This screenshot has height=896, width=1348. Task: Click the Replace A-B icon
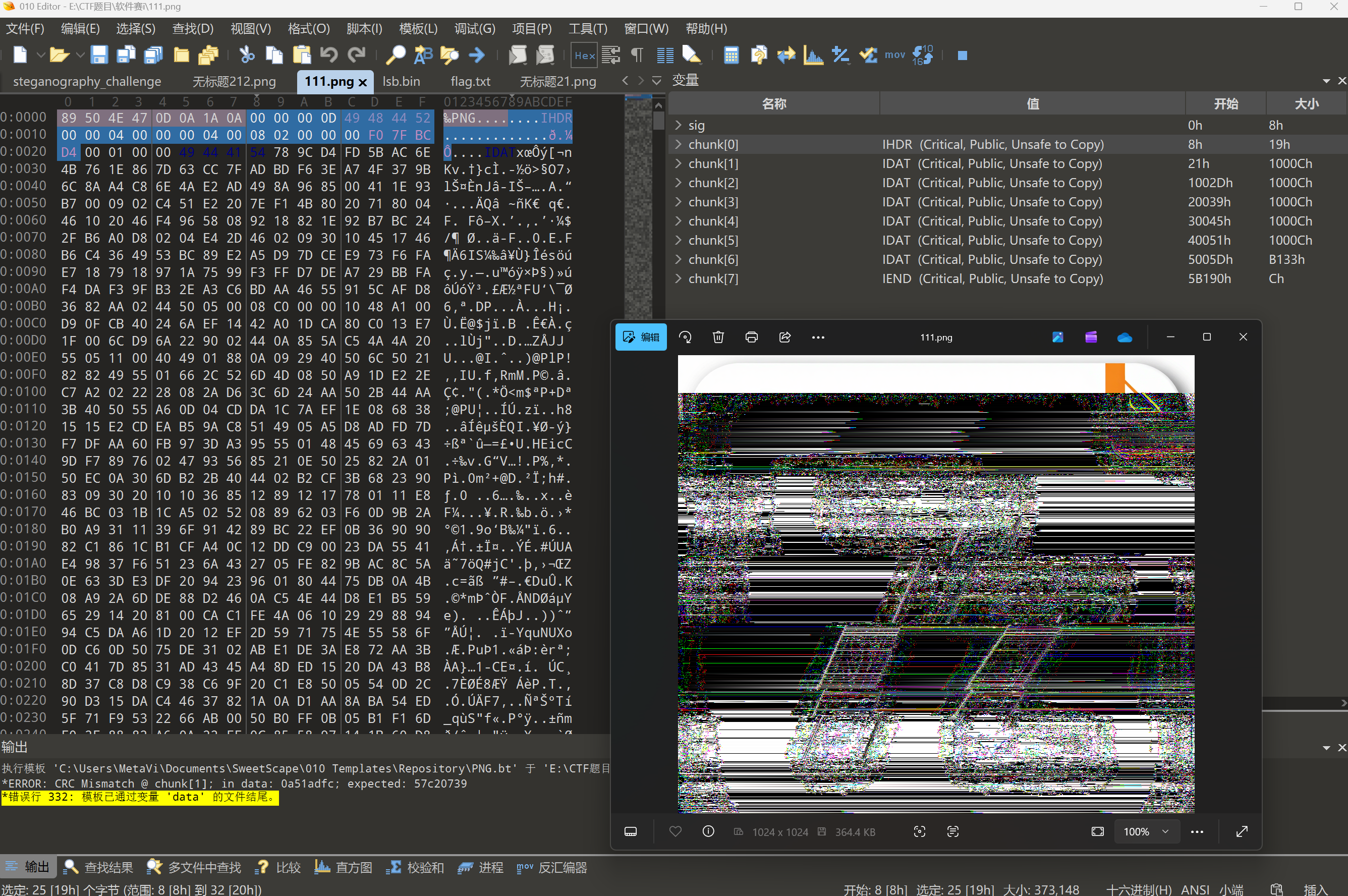(423, 55)
